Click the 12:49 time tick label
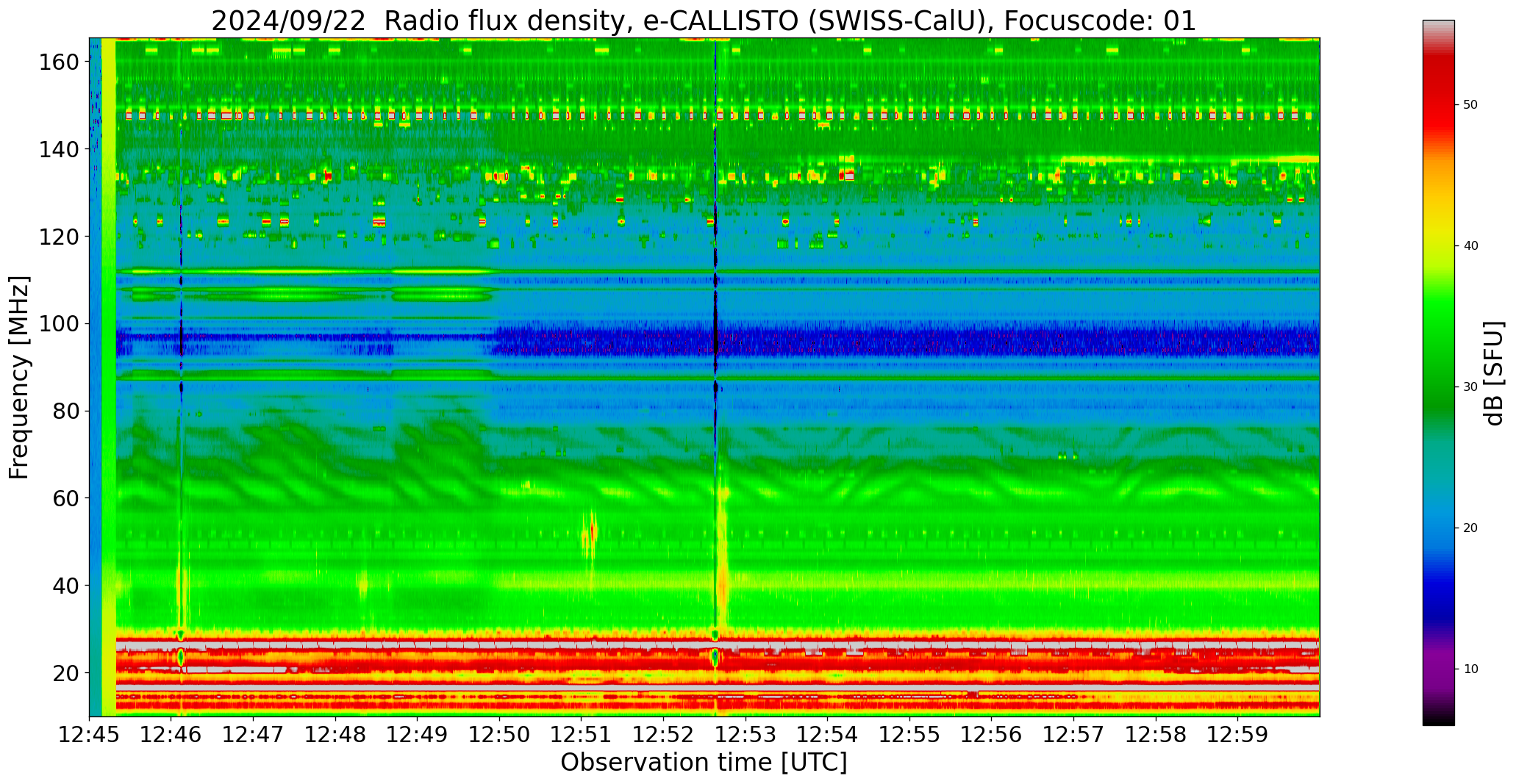Image resolution: width=1516 pixels, height=784 pixels. (418, 735)
